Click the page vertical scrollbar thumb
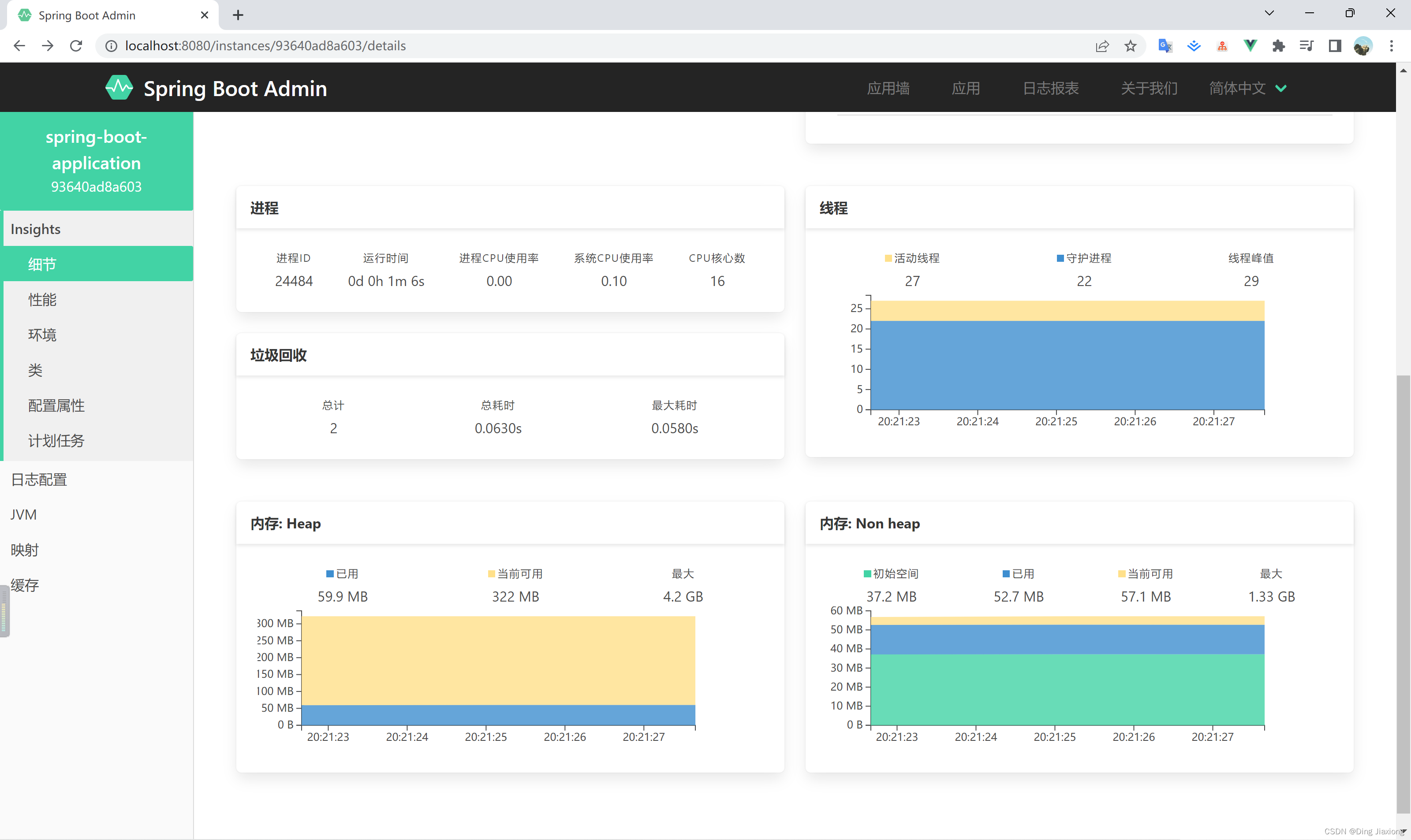1411x840 pixels. point(1403,595)
